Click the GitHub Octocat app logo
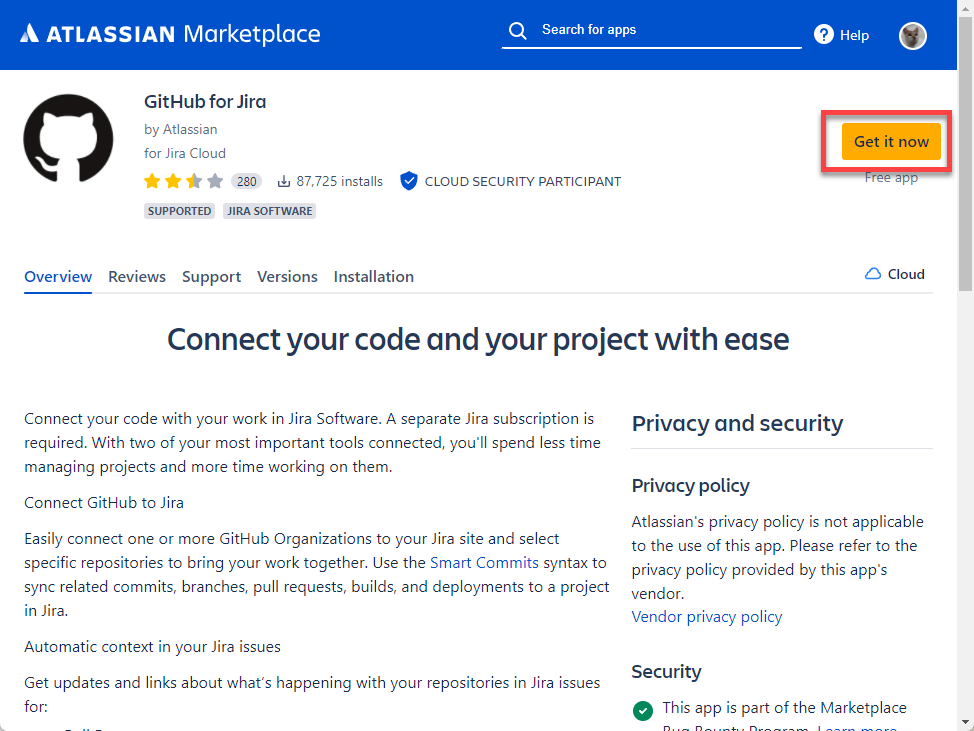This screenshot has width=974, height=731. click(x=67, y=138)
